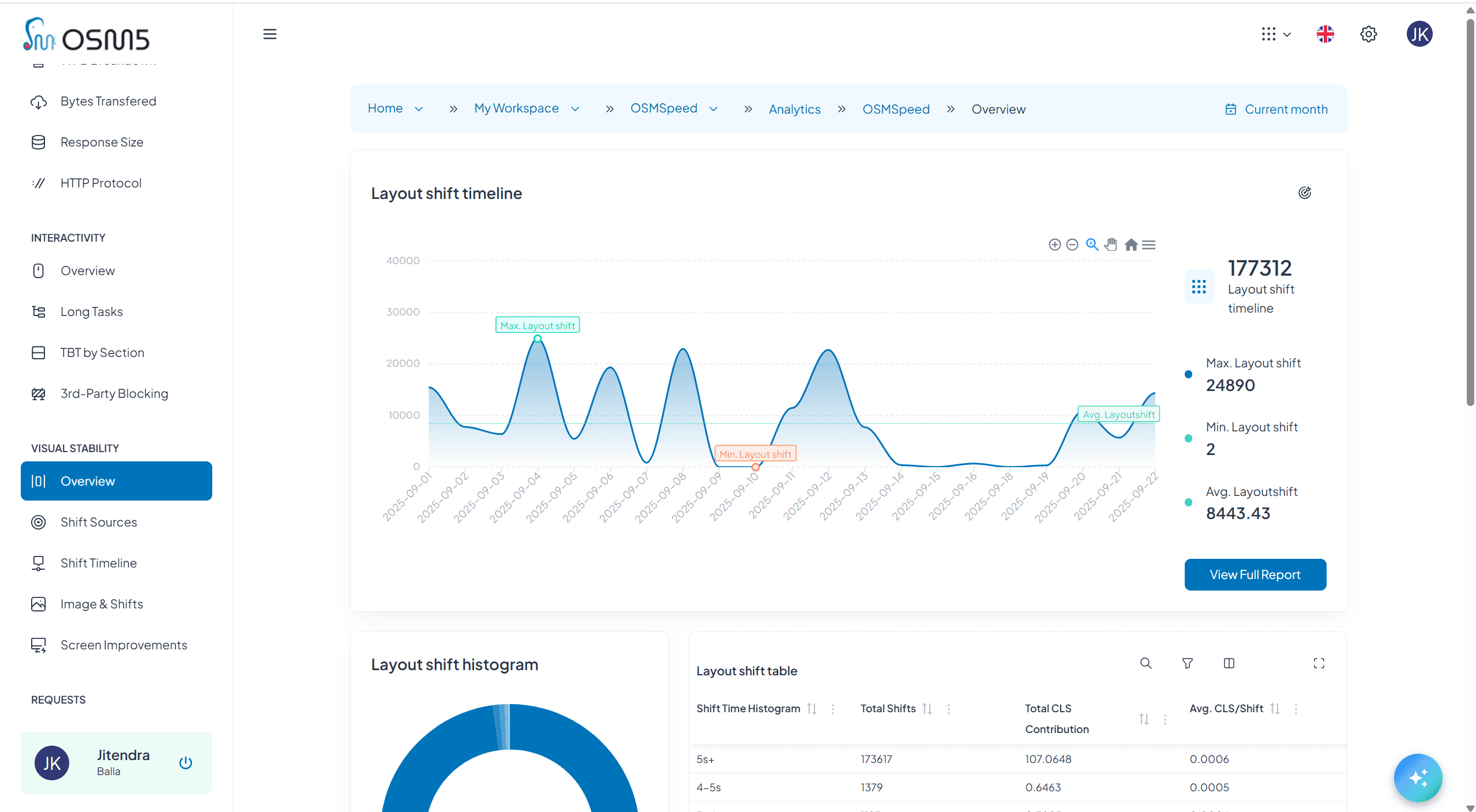Switch language using the UK flag icon

(x=1325, y=34)
